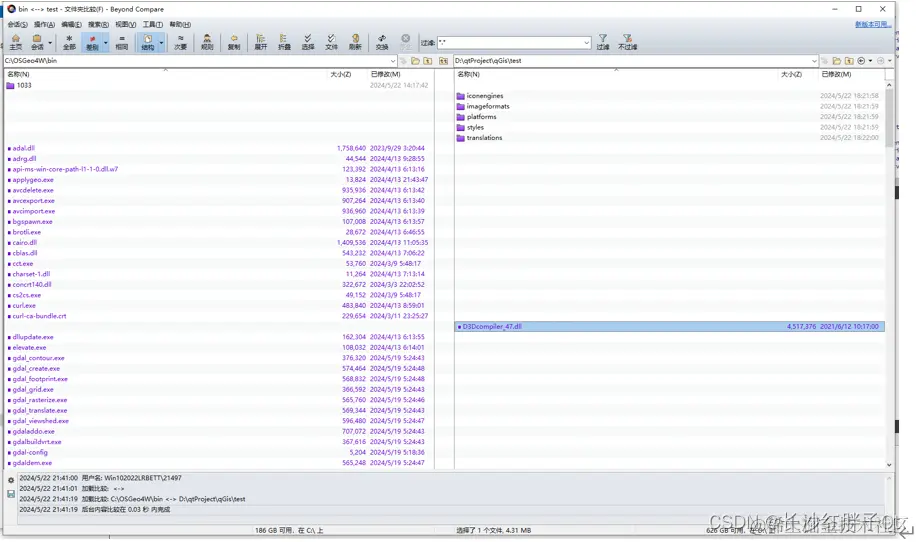
Task: Apply the filter funnel (过滤) button
Action: pos(603,42)
